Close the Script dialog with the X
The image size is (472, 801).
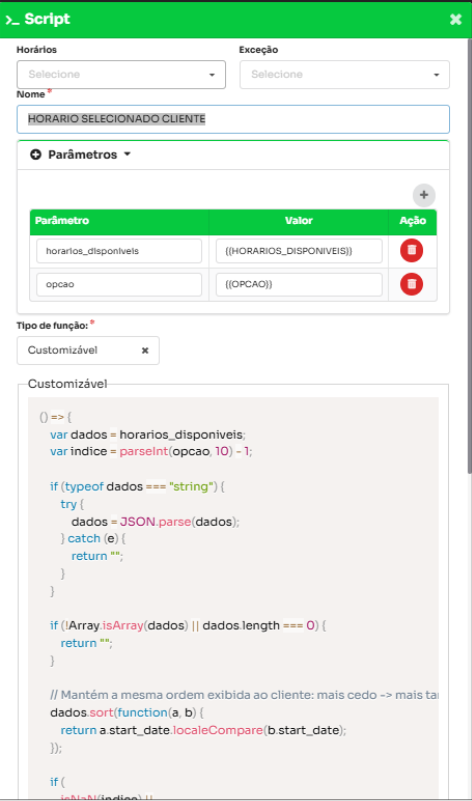(x=455, y=19)
